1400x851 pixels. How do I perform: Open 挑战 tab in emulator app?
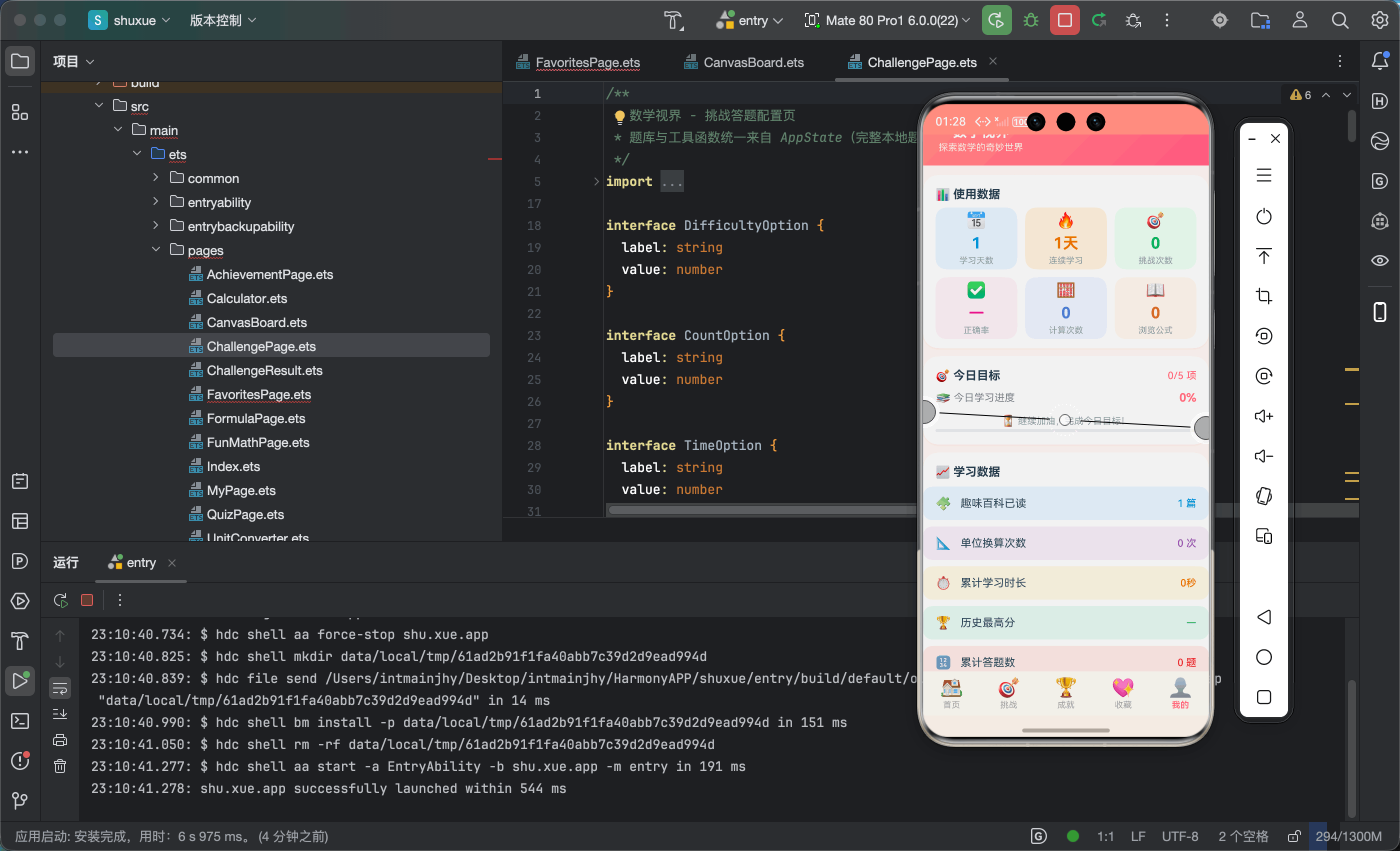tap(1008, 693)
